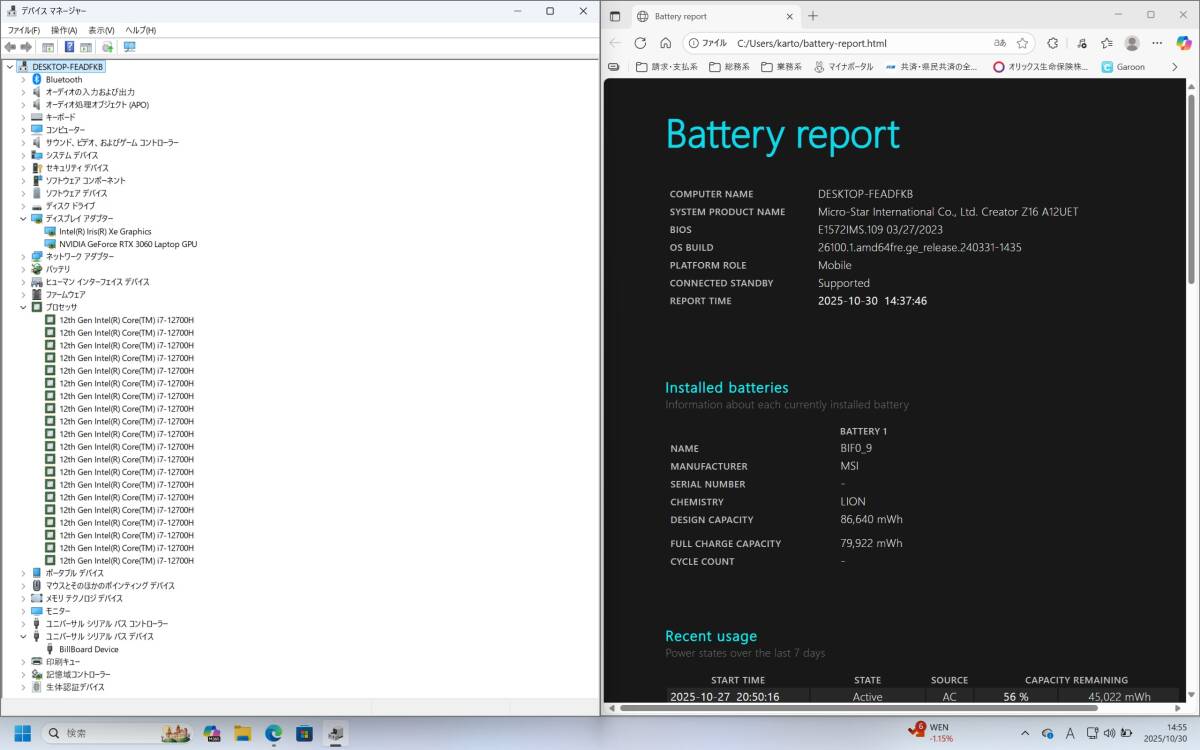Click scan for hardware changes monitor icon
This screenshot has height=750, width=1200.
[x=129, y=47]
